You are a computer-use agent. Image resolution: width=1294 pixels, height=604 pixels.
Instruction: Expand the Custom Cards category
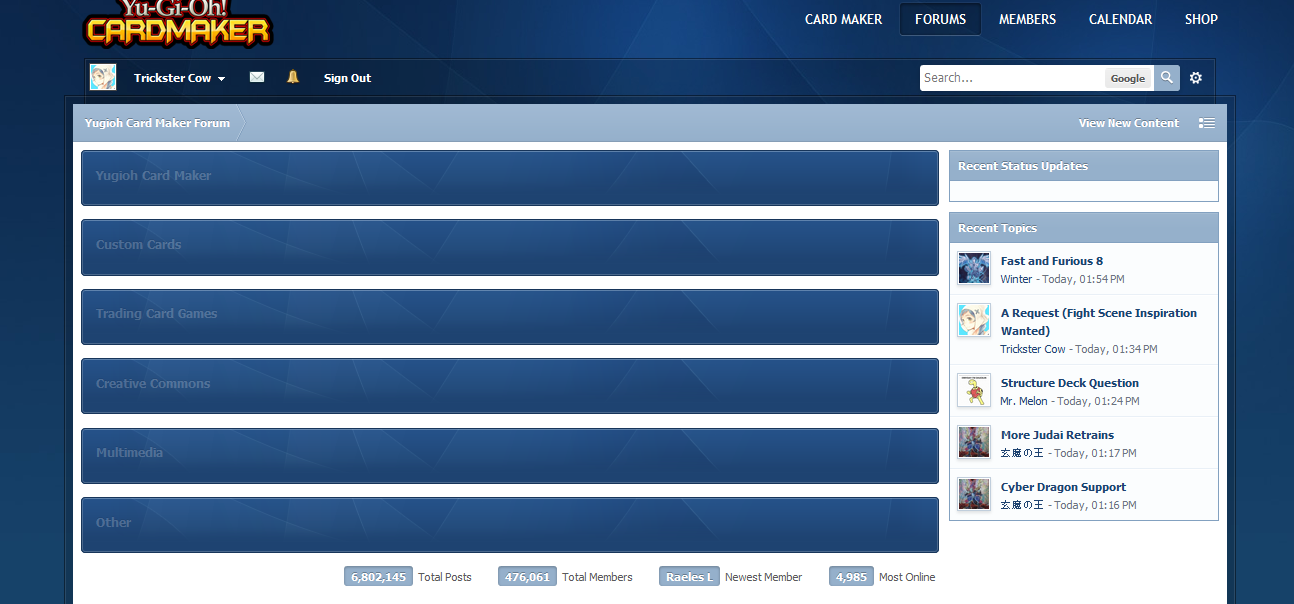click(510, 247)
